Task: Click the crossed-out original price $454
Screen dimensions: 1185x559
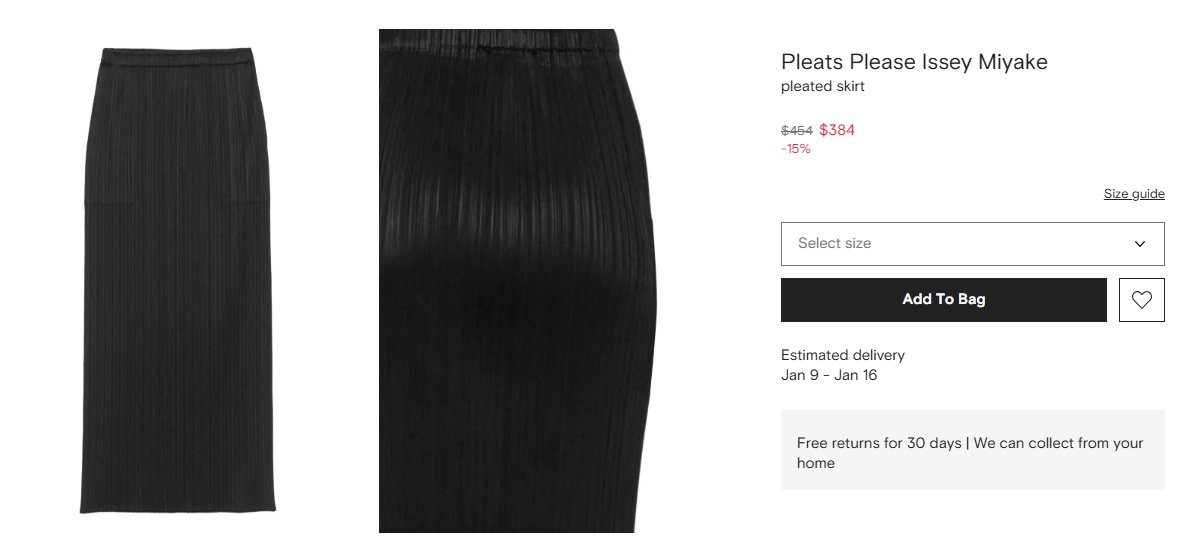Action: click(x=797, y=131)
